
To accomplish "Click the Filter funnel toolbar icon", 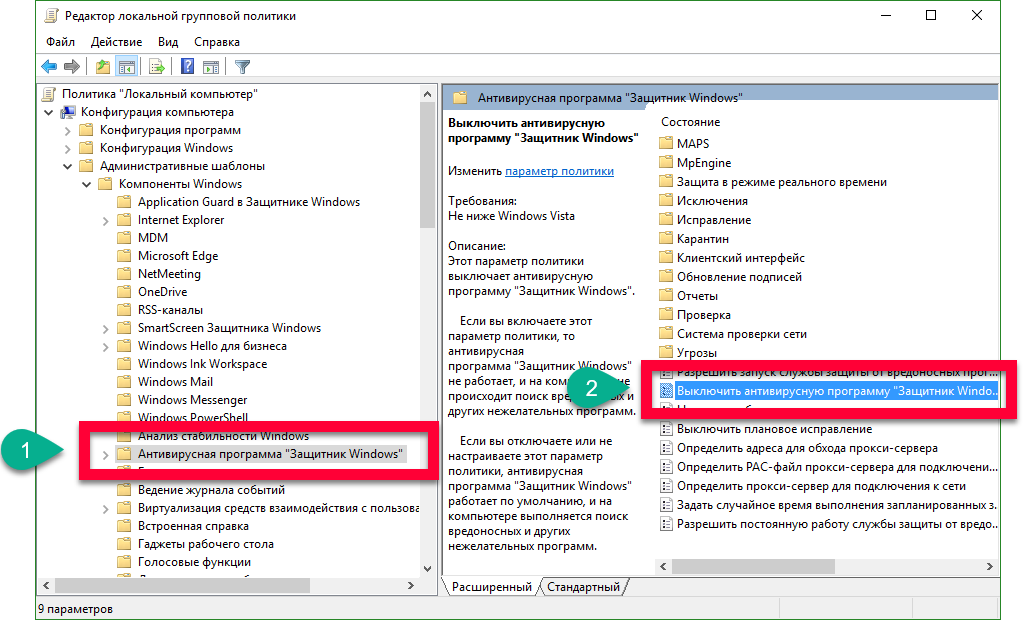I will pos(242,67).
